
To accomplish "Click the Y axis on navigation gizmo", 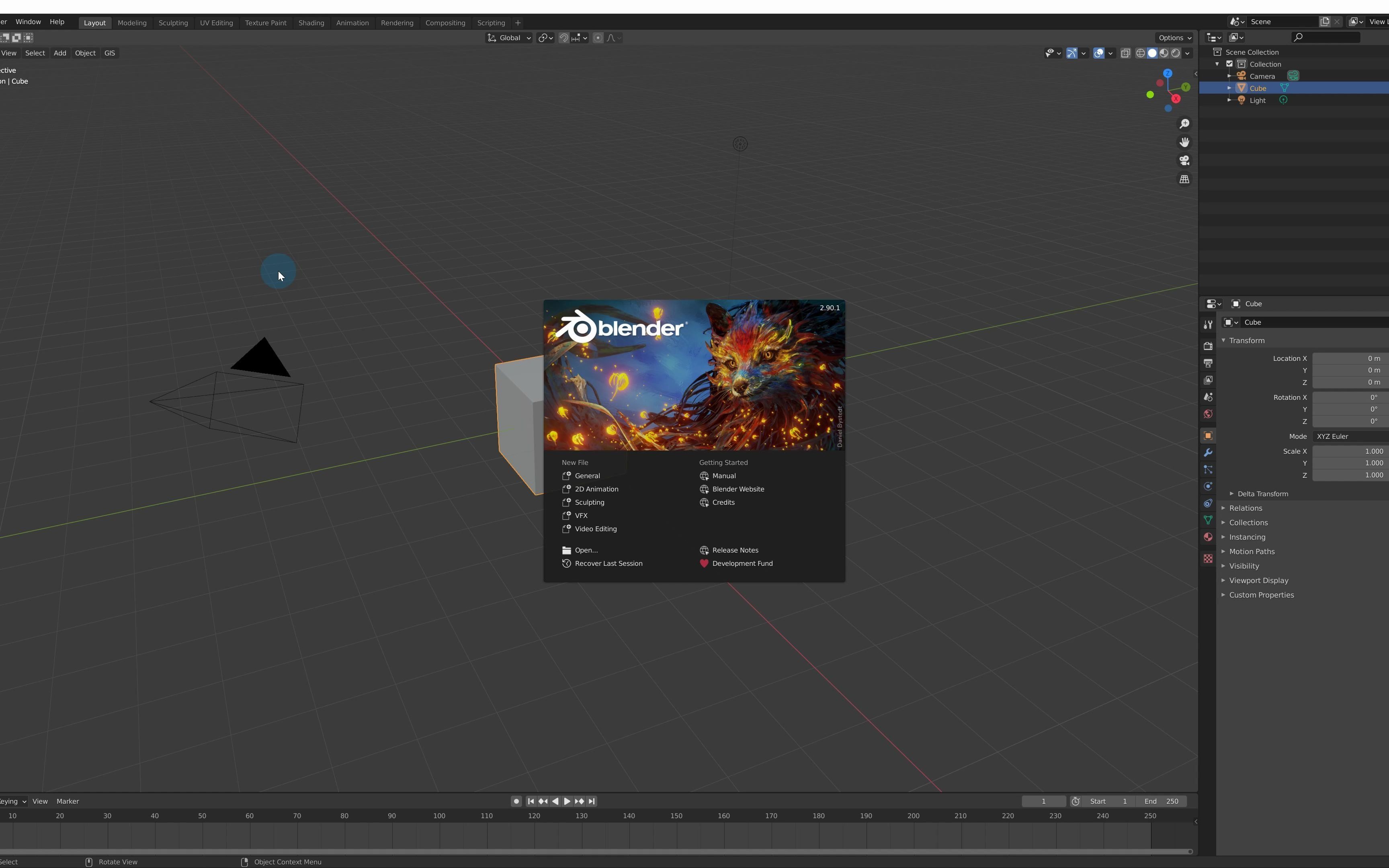I will point(1185,87).
